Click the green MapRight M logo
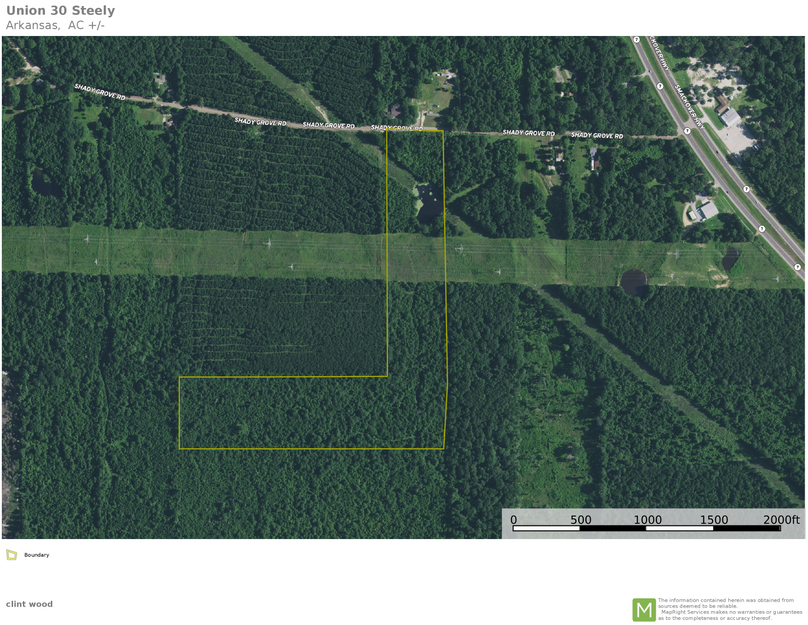This screenshot has height=625, width=808. point(643,609)
